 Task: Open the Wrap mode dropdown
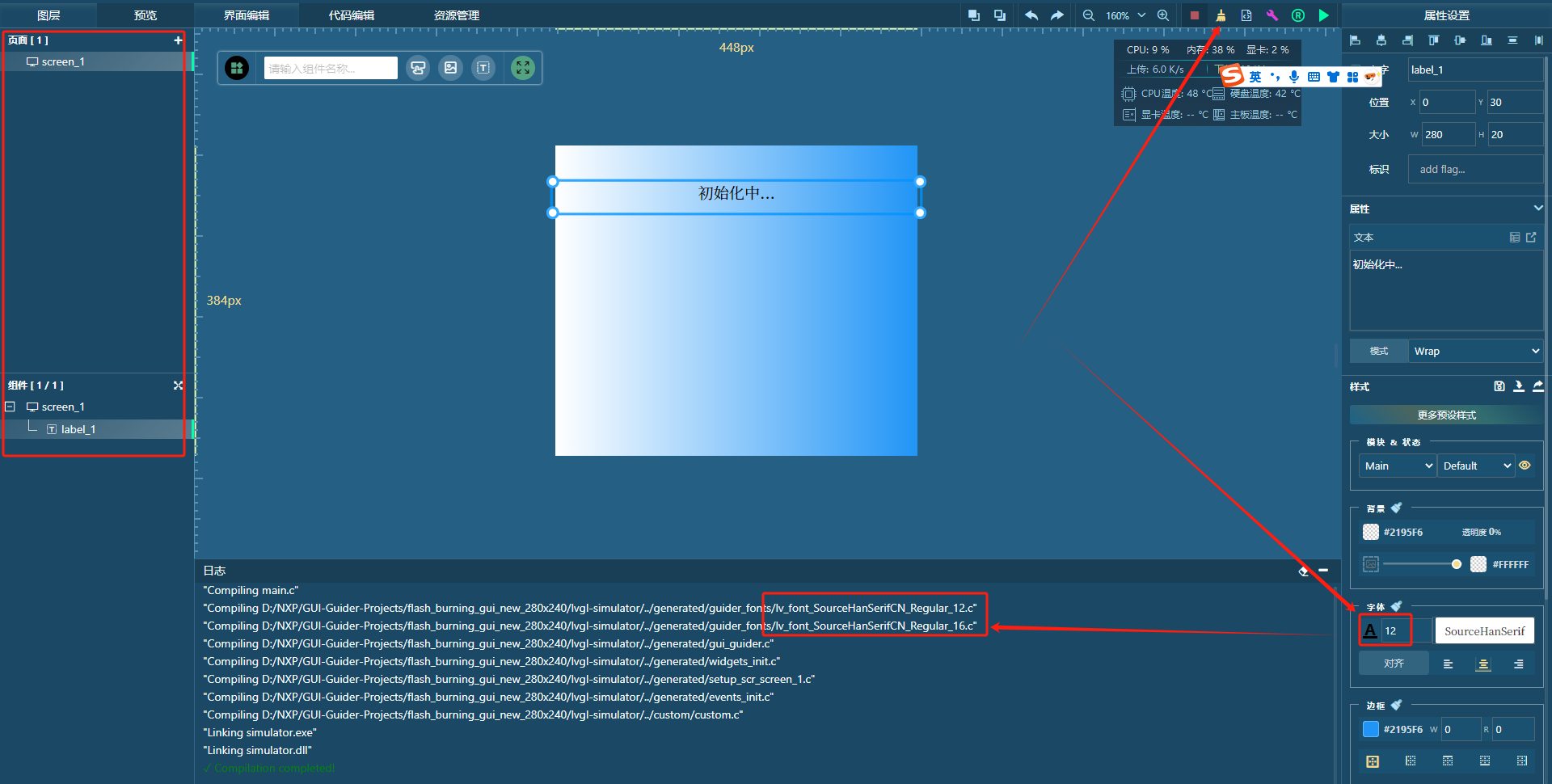point(1476,351)
